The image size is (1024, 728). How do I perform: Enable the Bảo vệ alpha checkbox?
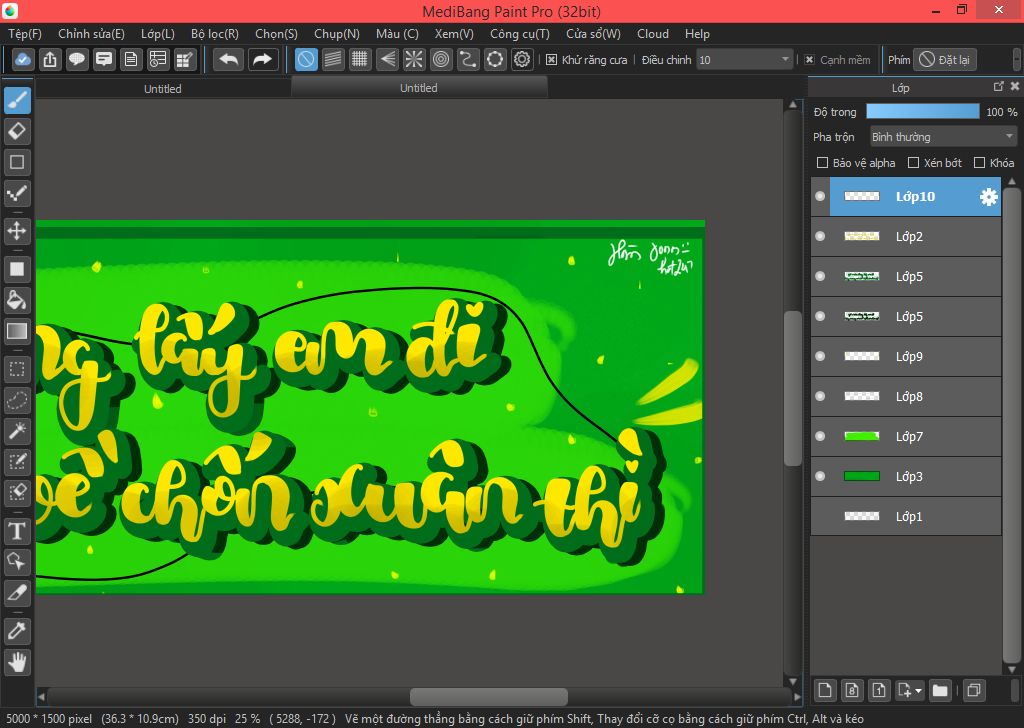click(822, 163)
